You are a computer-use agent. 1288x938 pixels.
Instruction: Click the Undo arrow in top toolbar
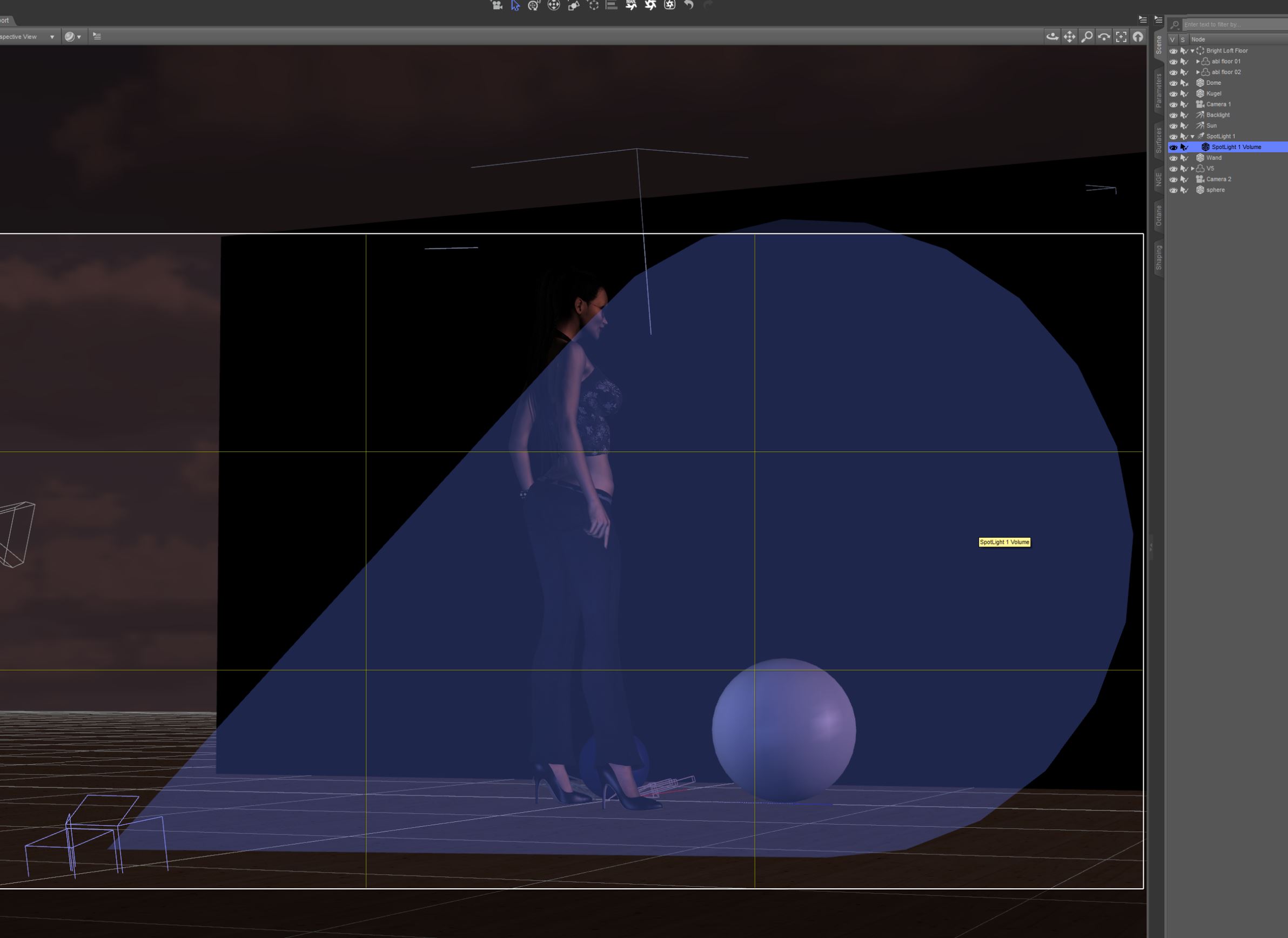click(689, 5)
